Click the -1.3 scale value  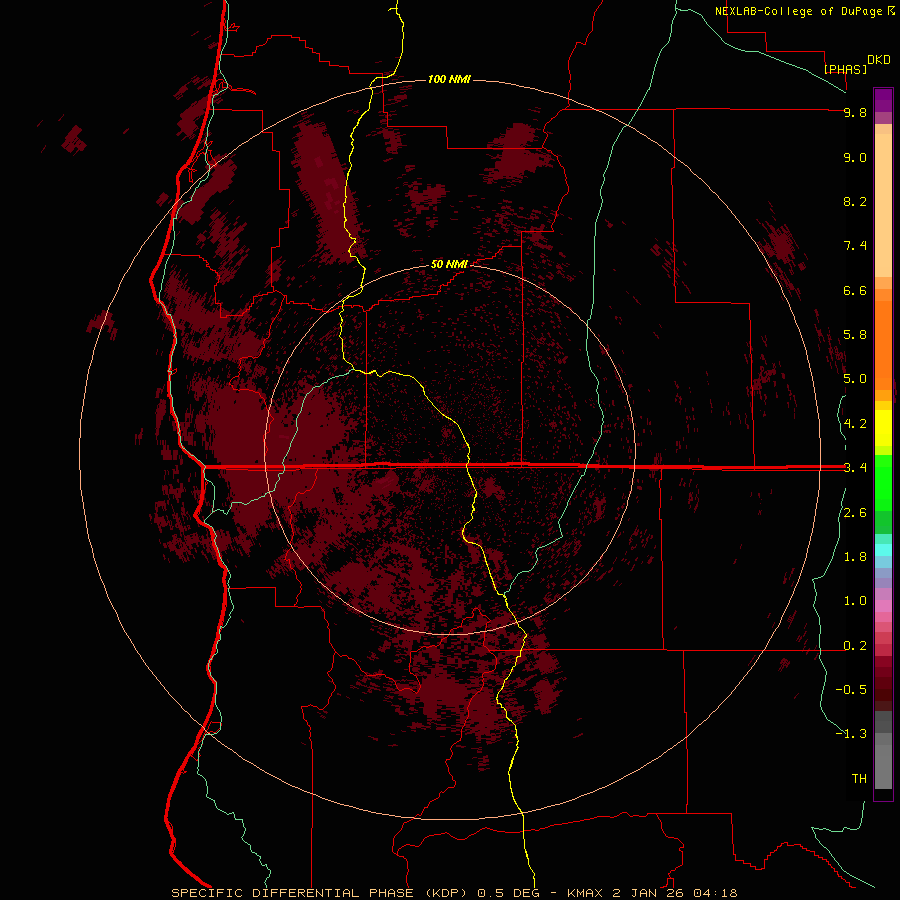851,734
